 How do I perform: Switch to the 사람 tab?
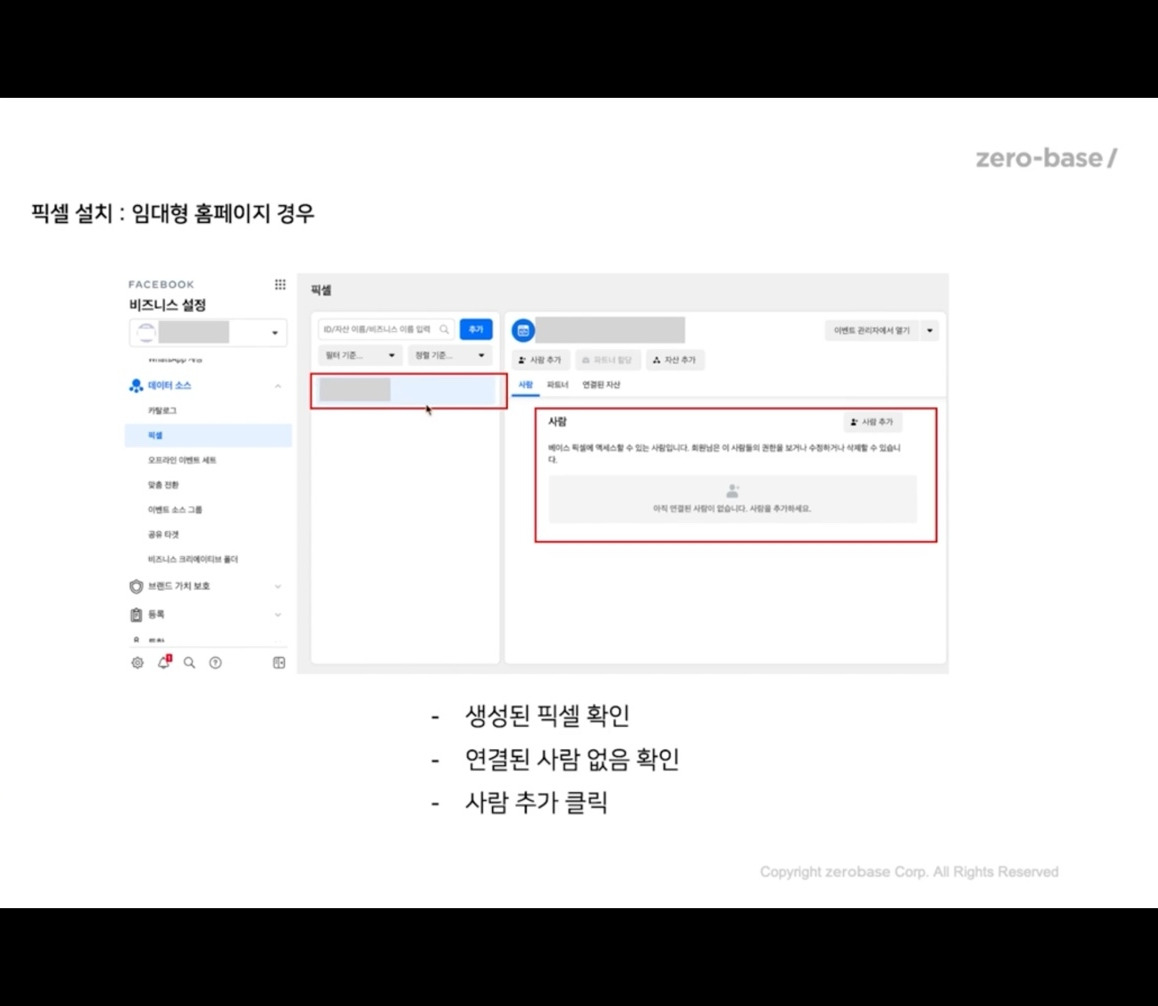click(525, 385)
